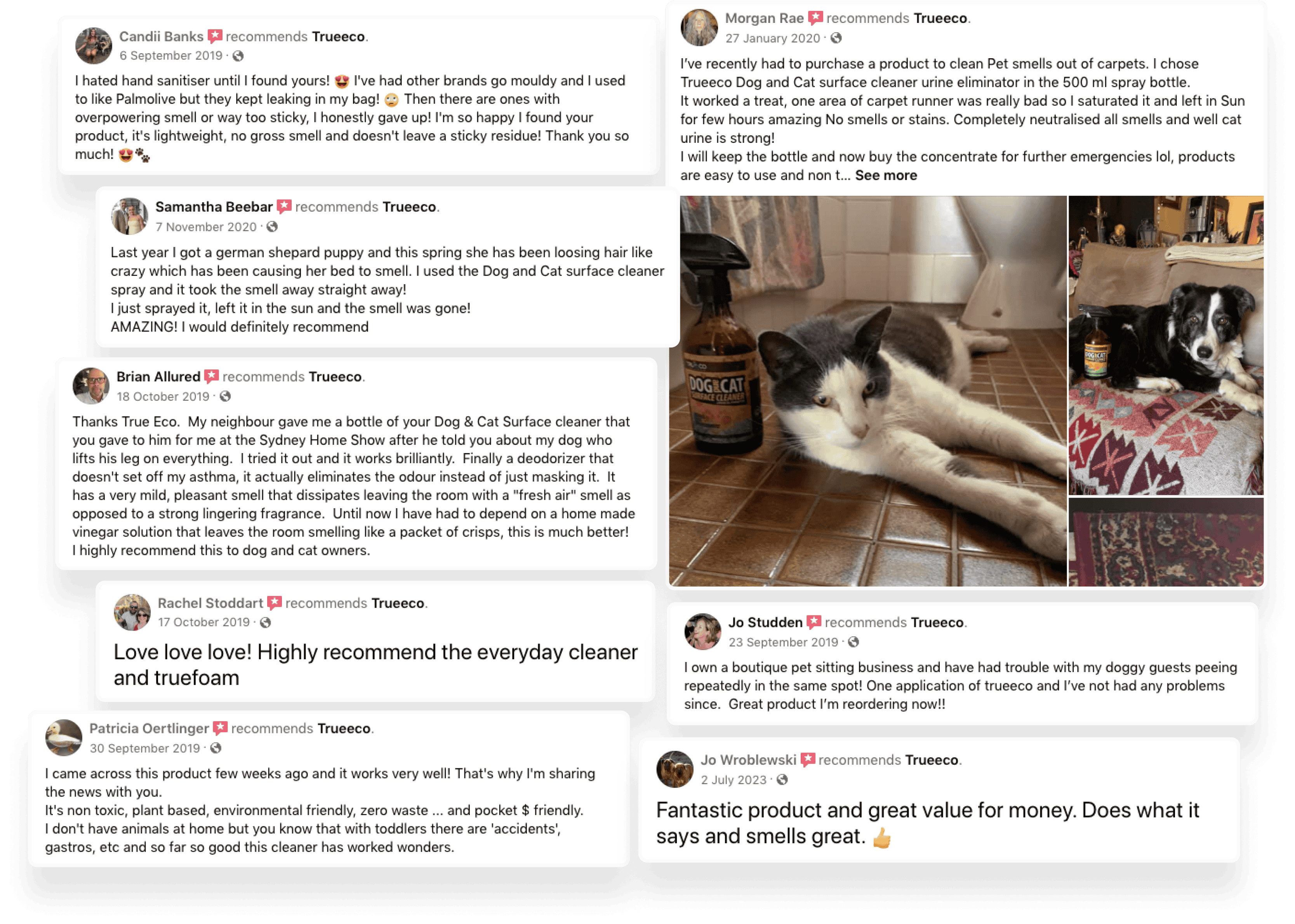Open Samantha Beebar's name link
Viewport: 1295px width, 924px height.
[x=214, y=207]
